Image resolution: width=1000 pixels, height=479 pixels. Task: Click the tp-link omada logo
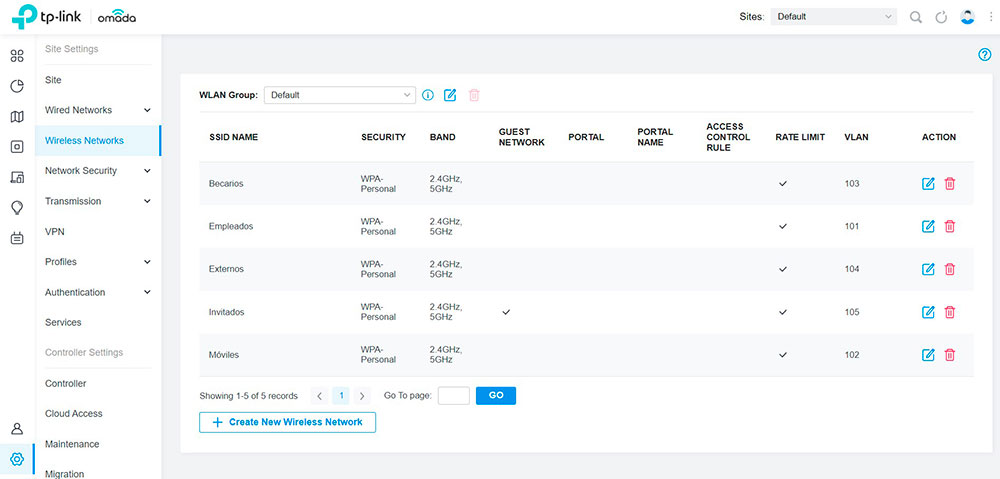[74, 17]
